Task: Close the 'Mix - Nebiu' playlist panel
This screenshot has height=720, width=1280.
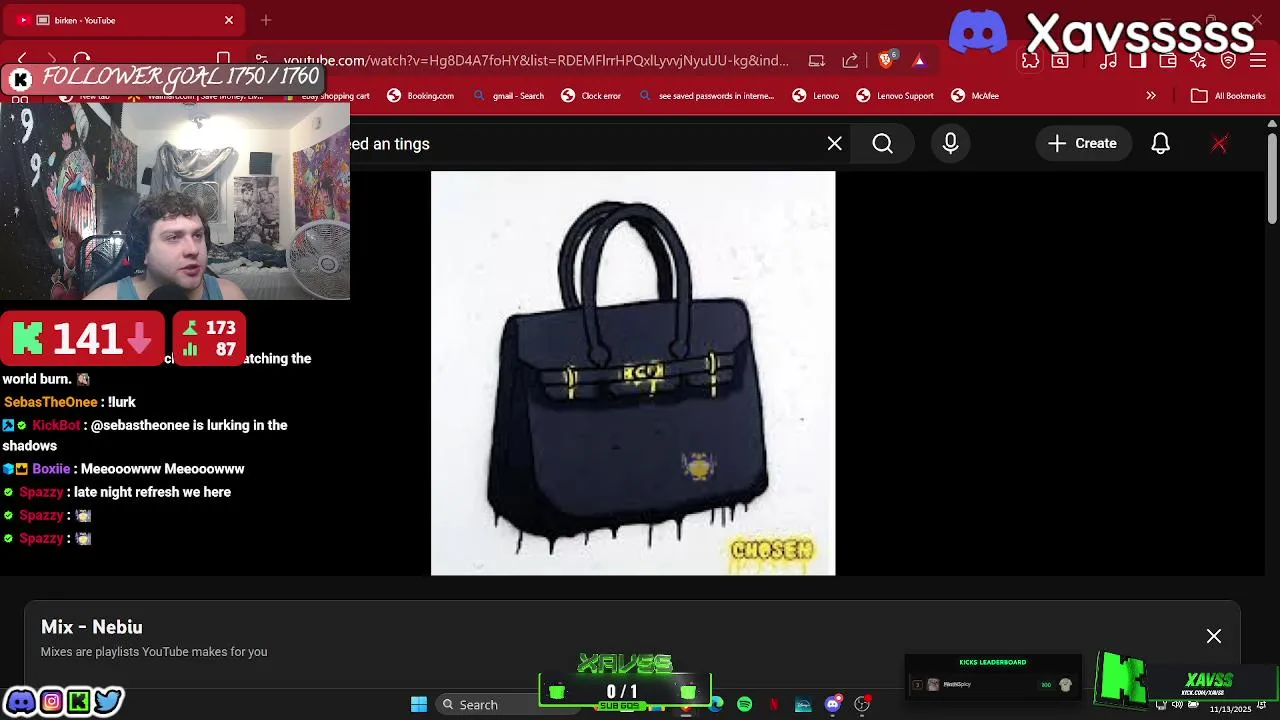Action: point(1214,636)
